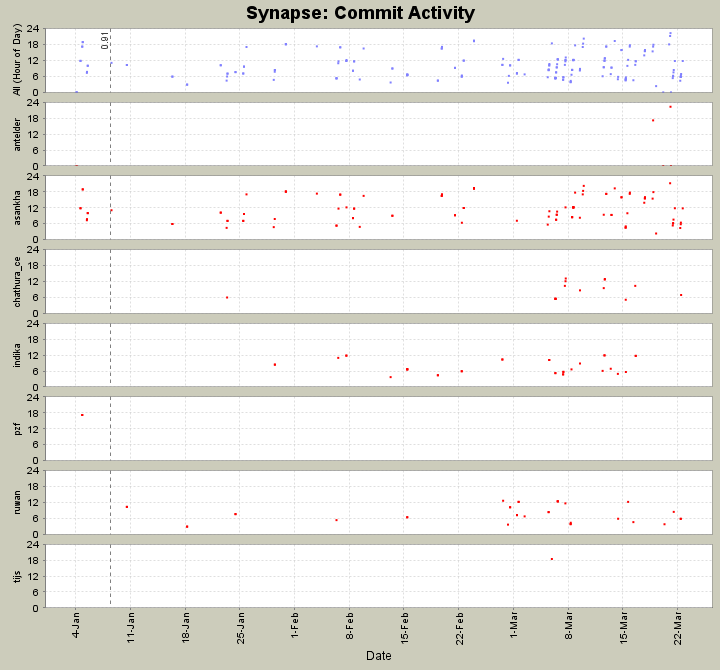Image resolution: width=720 pixels, height=670 pixels.
Task: Click the chathura_ce commit point in January
Action: 227,298
